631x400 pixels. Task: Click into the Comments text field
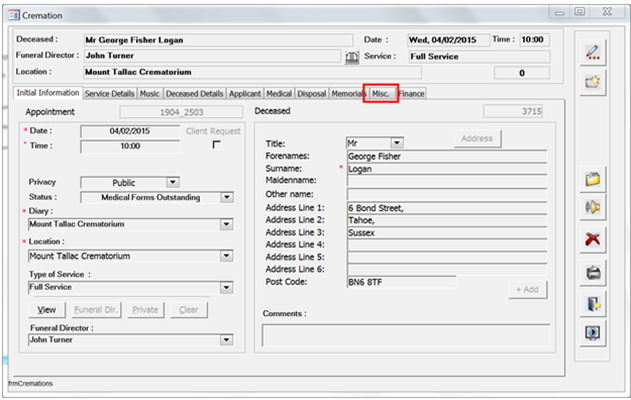405,334
